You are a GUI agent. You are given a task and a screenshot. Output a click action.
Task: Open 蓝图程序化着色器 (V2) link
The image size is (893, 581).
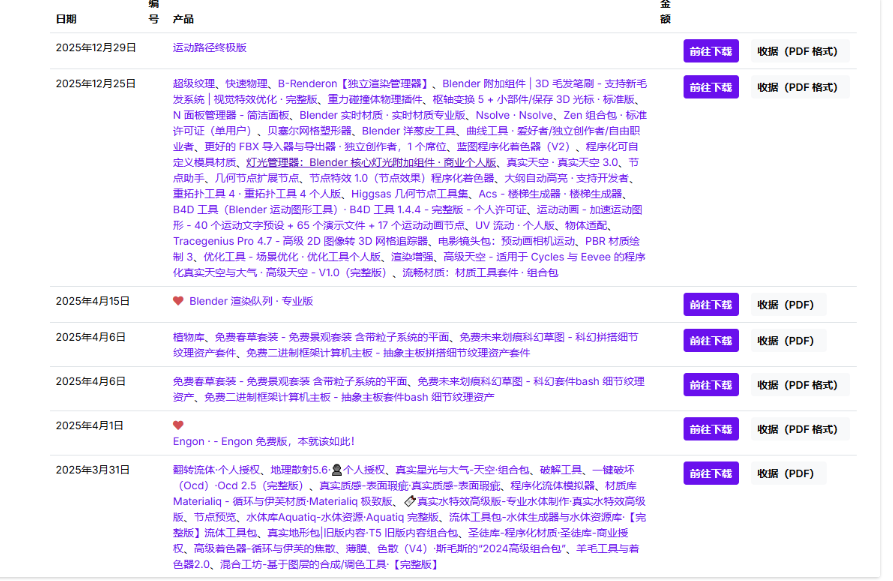[x=514, y=146]
